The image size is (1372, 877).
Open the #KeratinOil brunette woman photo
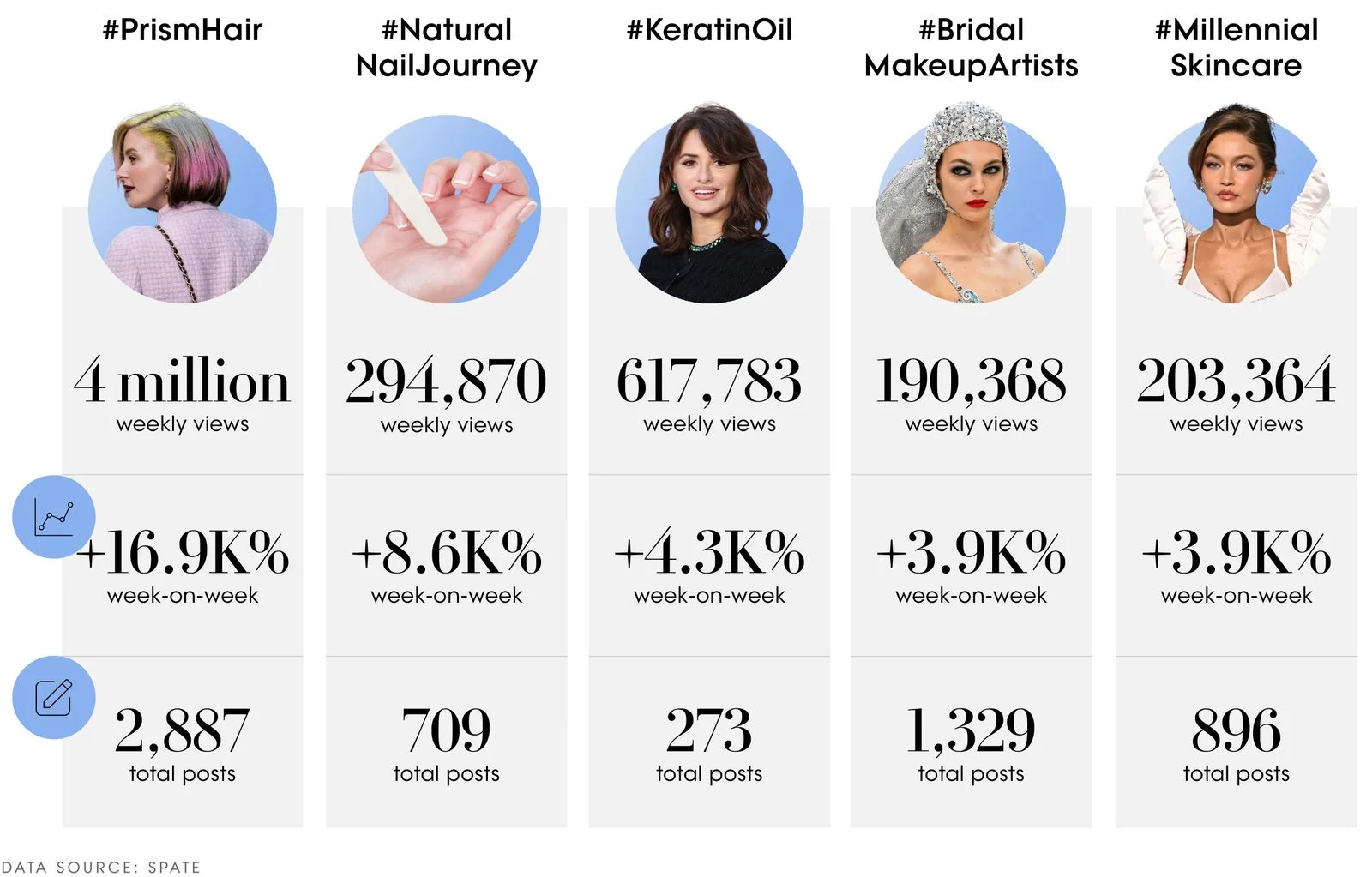click(x=709, y=204)
